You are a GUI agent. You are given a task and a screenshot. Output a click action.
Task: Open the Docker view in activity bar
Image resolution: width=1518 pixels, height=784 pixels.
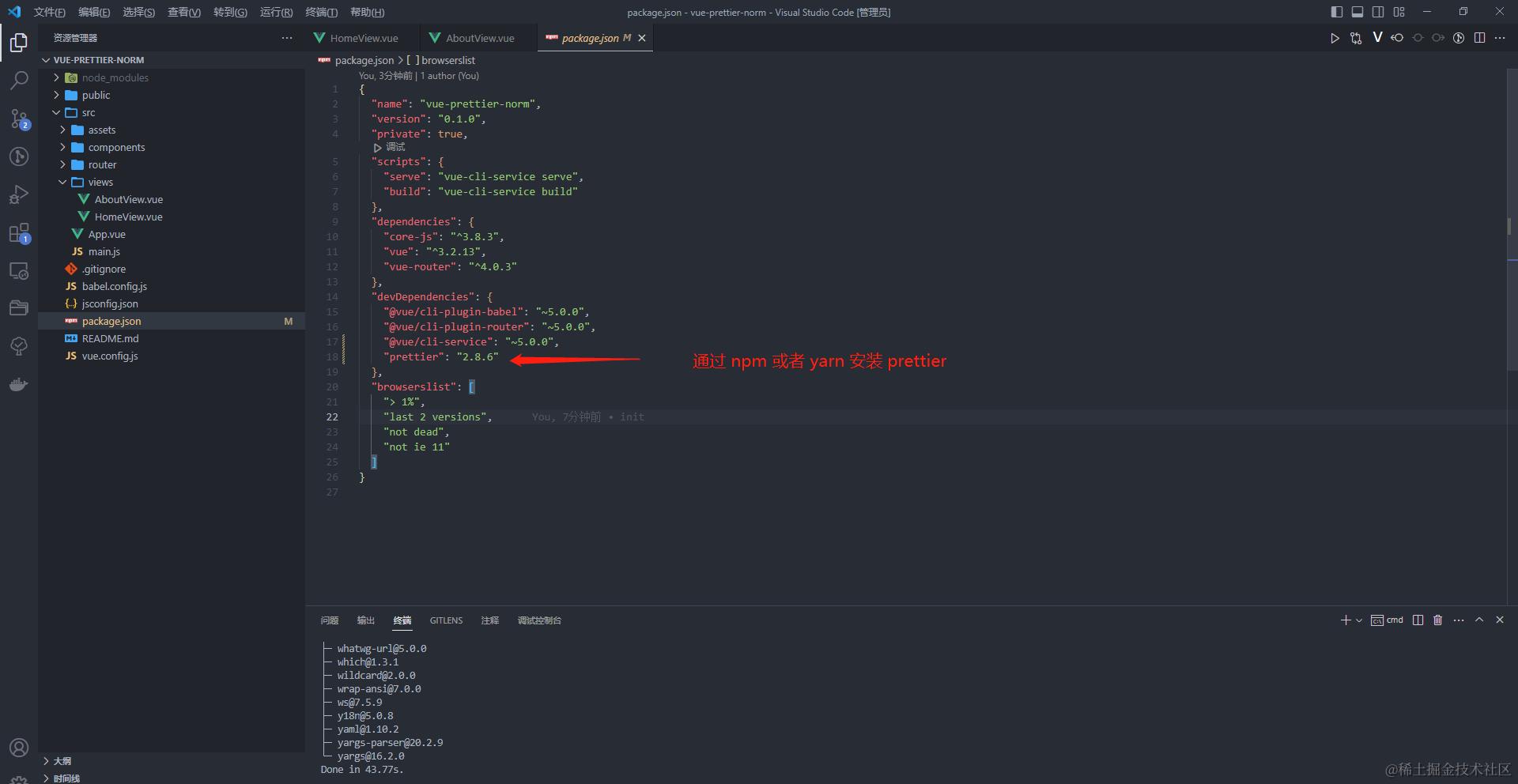19,385
